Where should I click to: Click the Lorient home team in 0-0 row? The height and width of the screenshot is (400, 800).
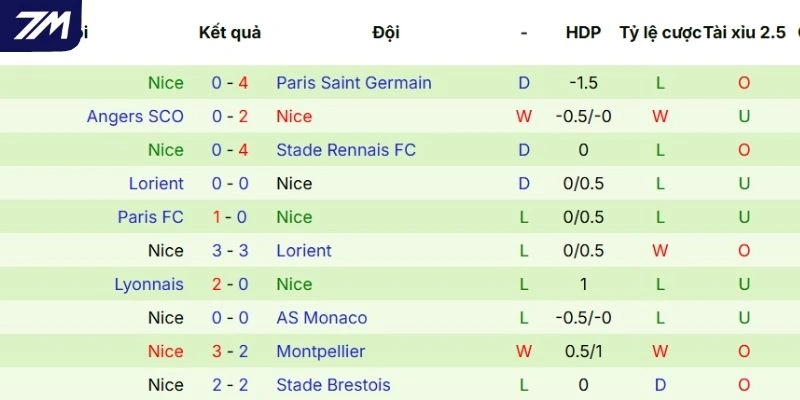pyautogui.click(x=156, y=184)
